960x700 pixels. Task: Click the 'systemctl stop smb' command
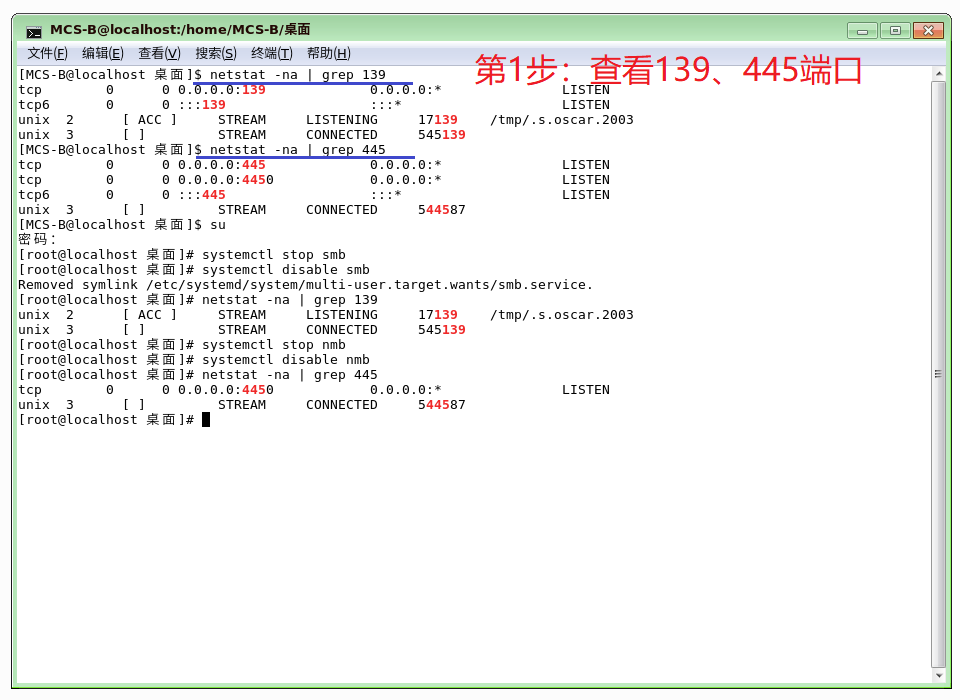[x=274, y=255]
